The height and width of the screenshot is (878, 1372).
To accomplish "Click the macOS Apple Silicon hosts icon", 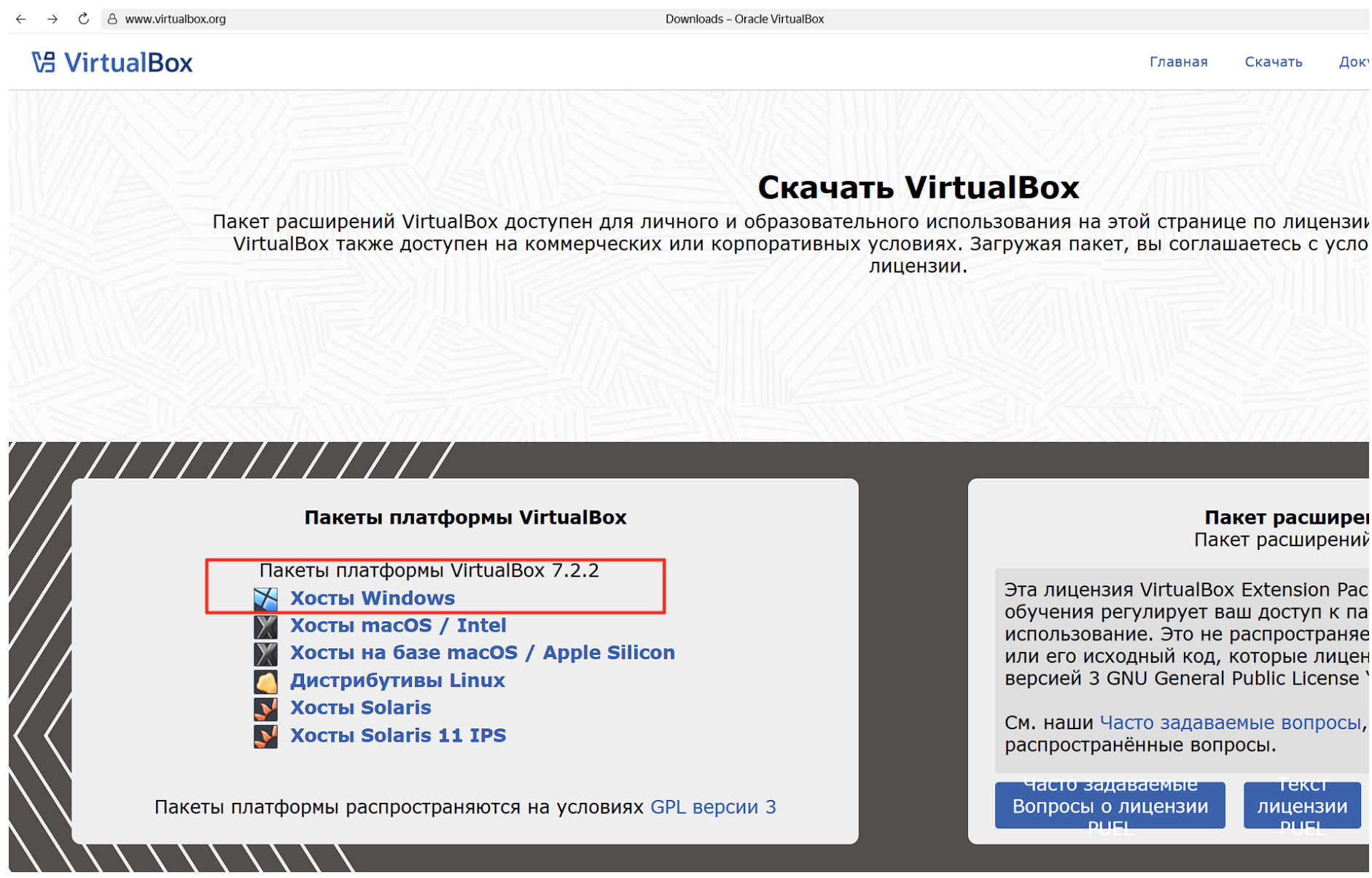I will click(265, 654).
